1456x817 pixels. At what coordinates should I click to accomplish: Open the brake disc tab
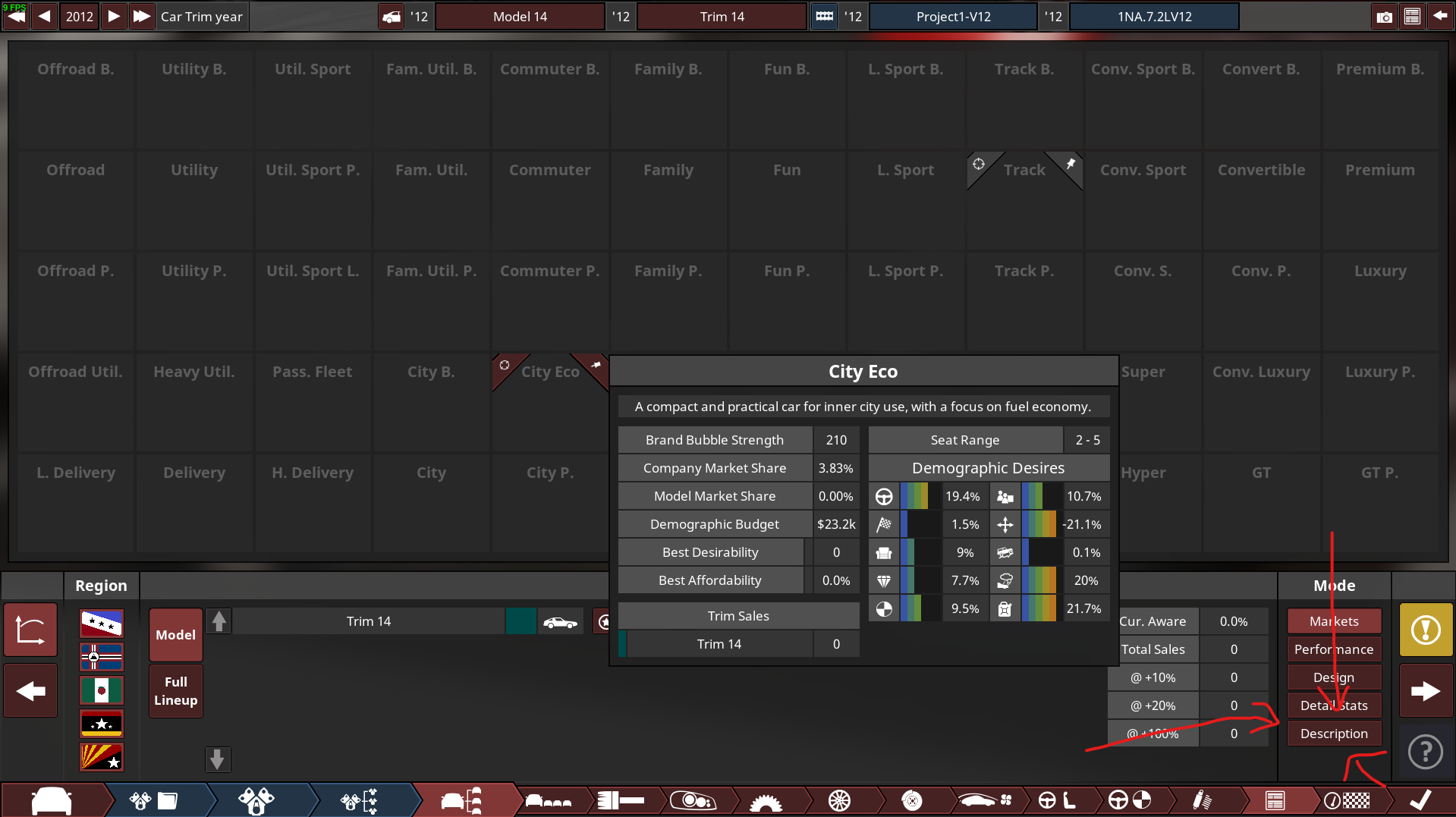912,800
